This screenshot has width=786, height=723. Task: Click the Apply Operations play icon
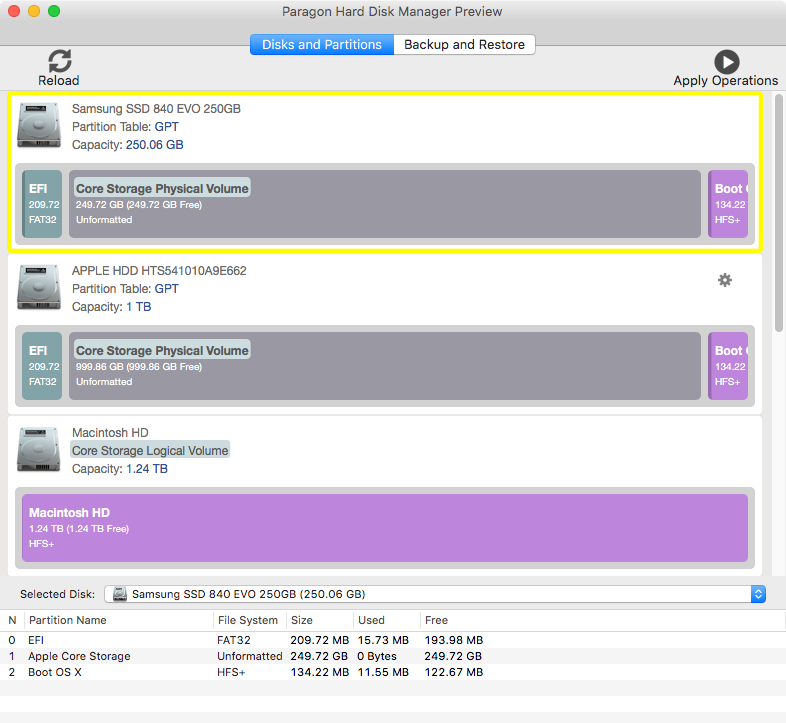click(x=727, y=62)
